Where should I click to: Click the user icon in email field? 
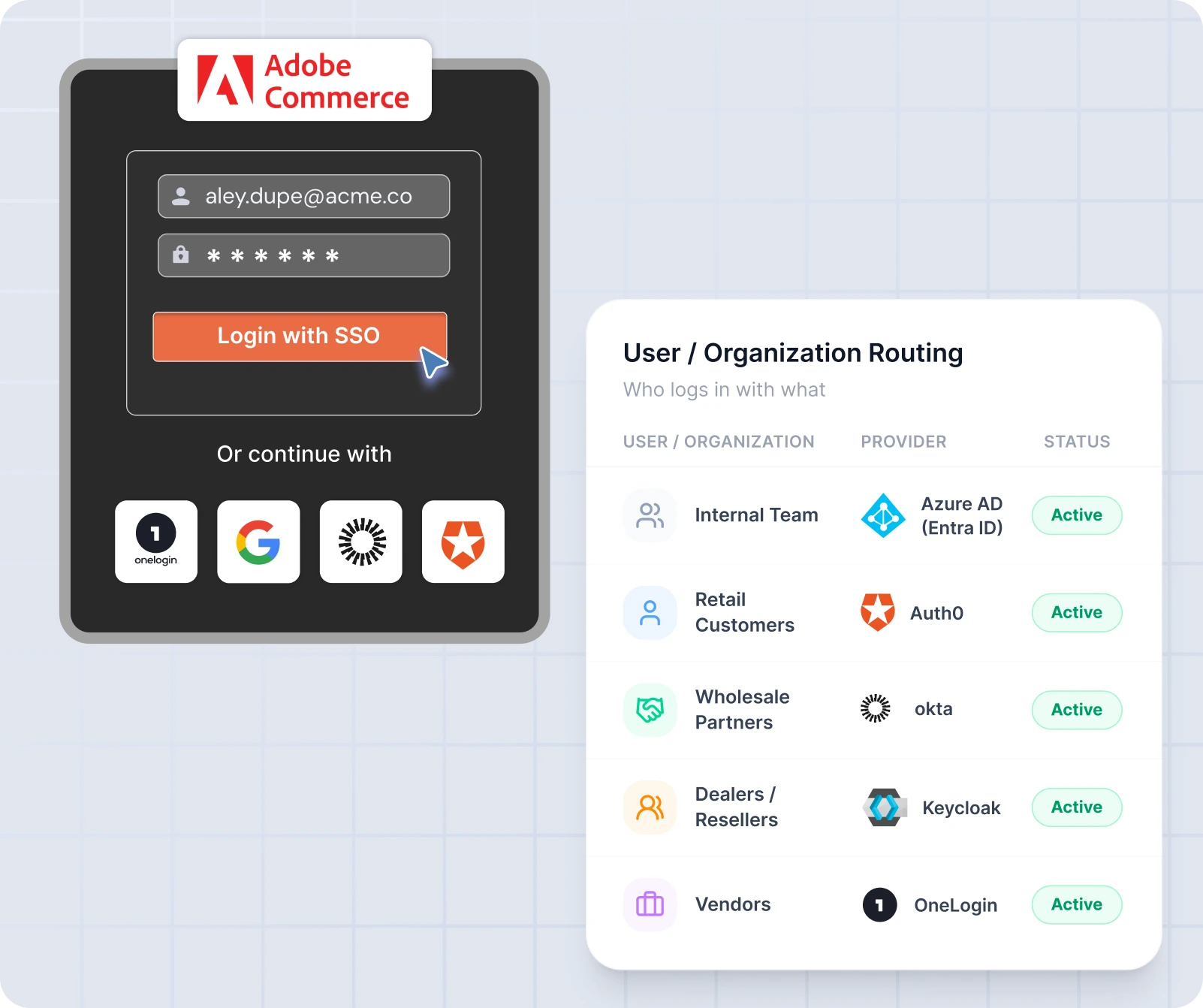(x=181, y=196)
